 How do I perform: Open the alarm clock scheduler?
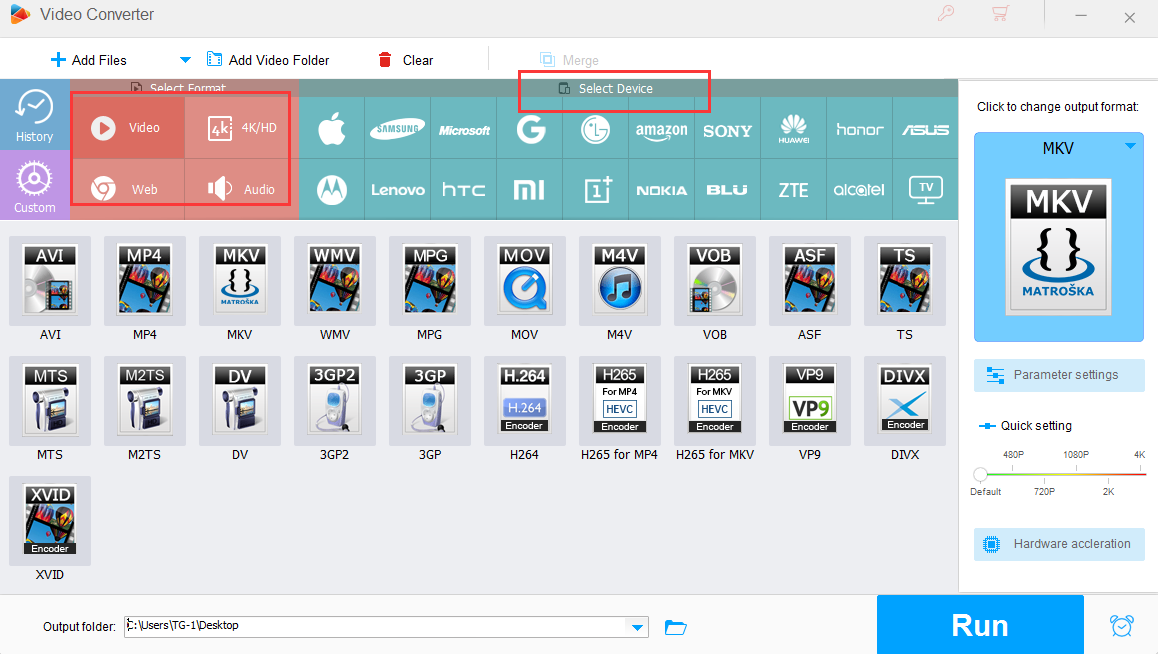[1122, 625]
